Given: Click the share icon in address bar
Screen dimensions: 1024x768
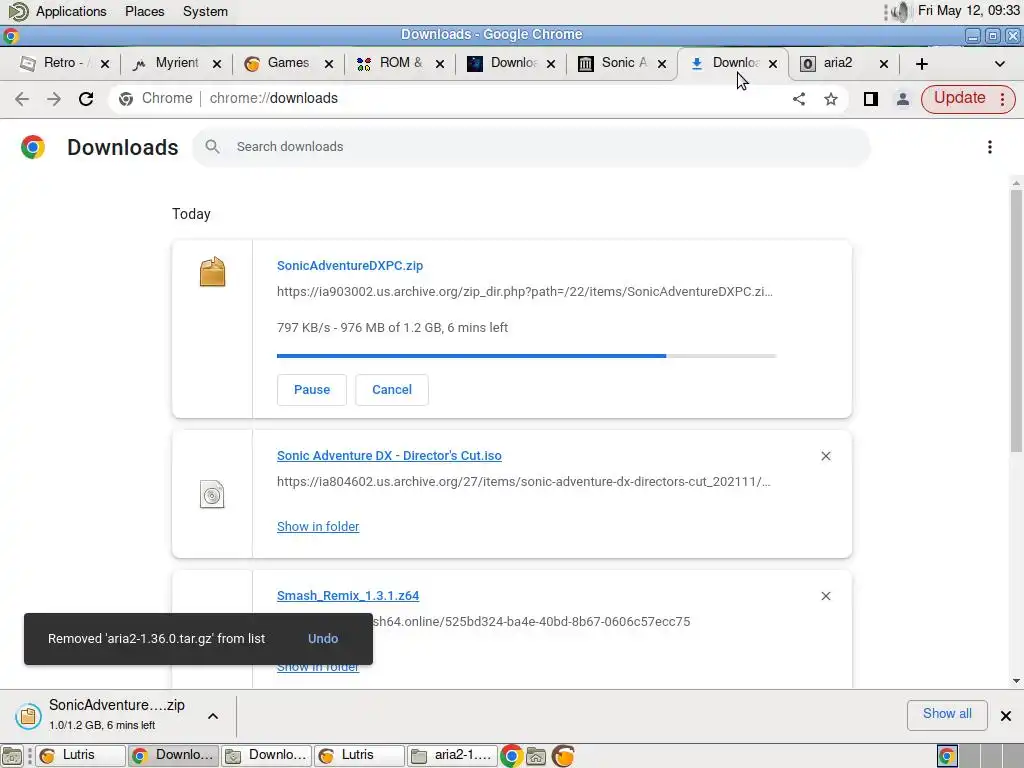Looking at the screenshot, I should click(x=799, y=99).
